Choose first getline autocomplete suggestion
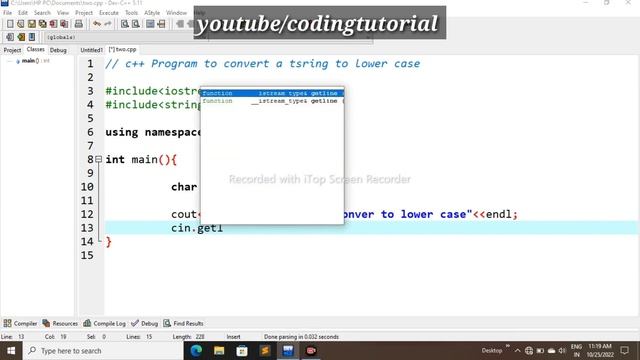Image resolution: width=640 pixels, height=360 pixels. 272,93
